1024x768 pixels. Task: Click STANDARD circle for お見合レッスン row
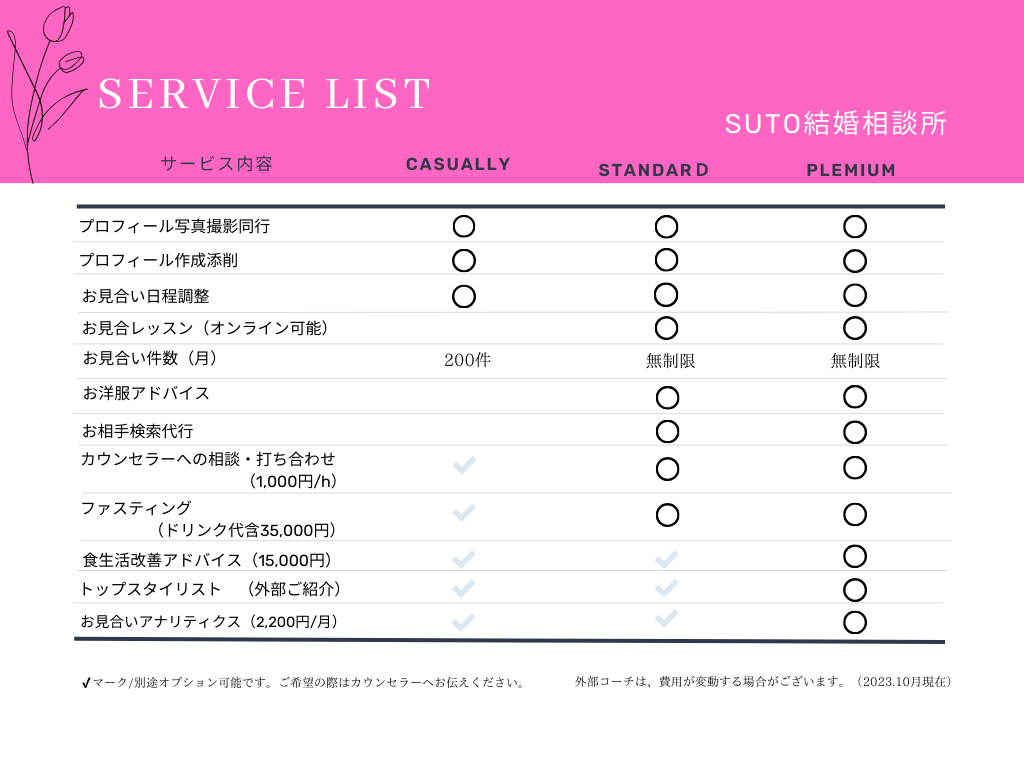[666, 328]
